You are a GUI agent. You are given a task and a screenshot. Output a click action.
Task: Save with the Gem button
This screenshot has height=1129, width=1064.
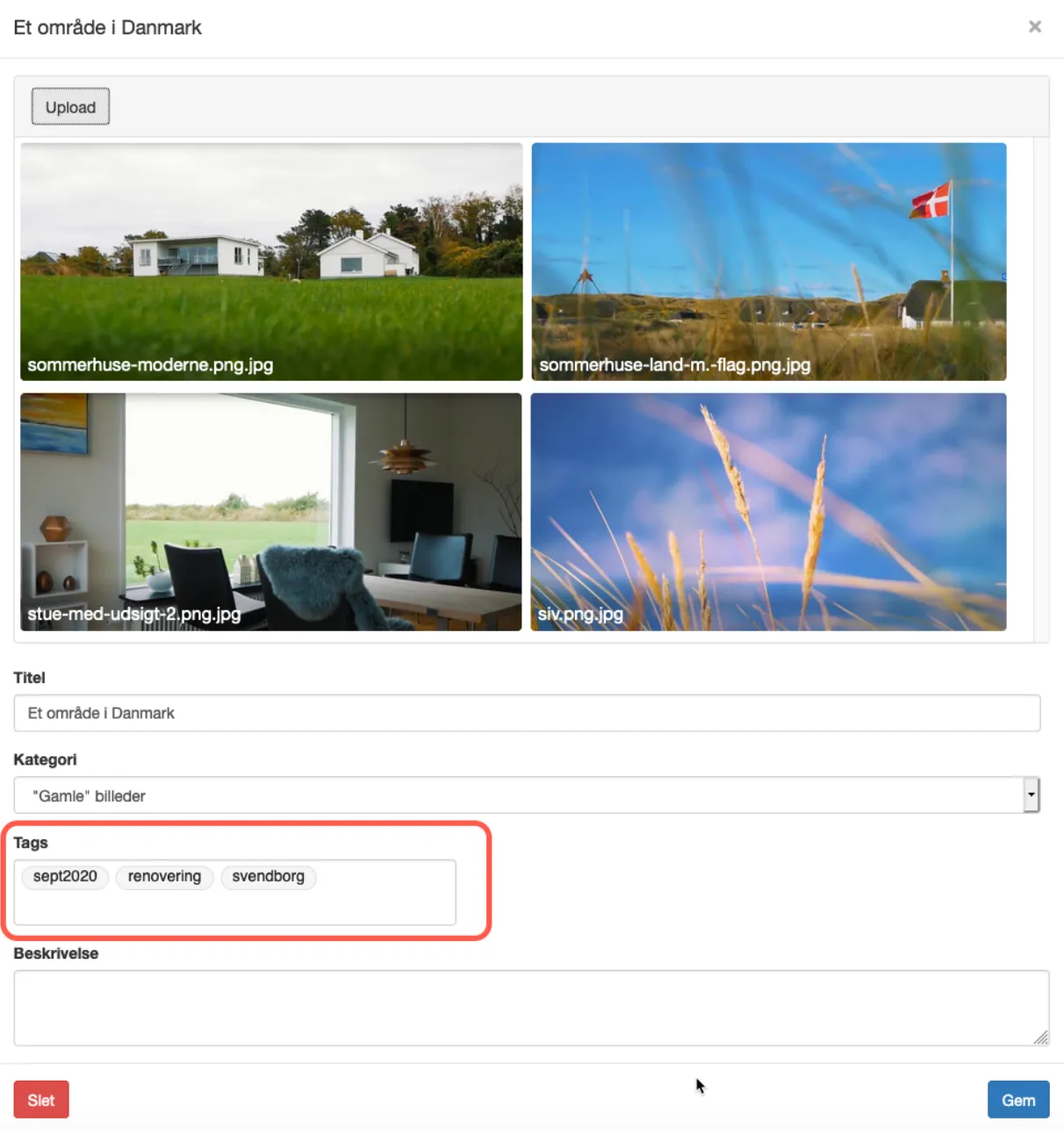[x=1017, y=1100]
